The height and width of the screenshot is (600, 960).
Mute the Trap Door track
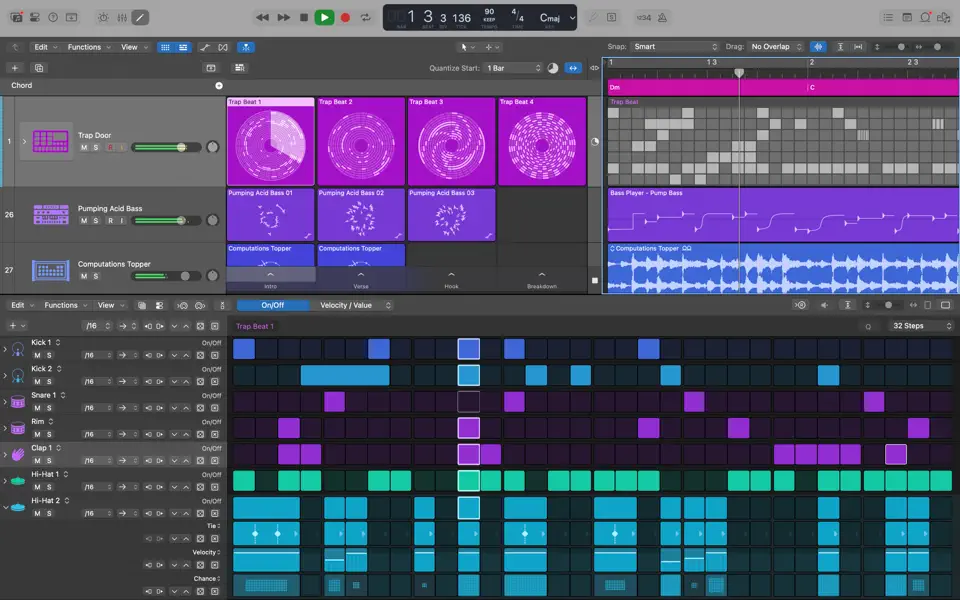click(x=84, y=148)
